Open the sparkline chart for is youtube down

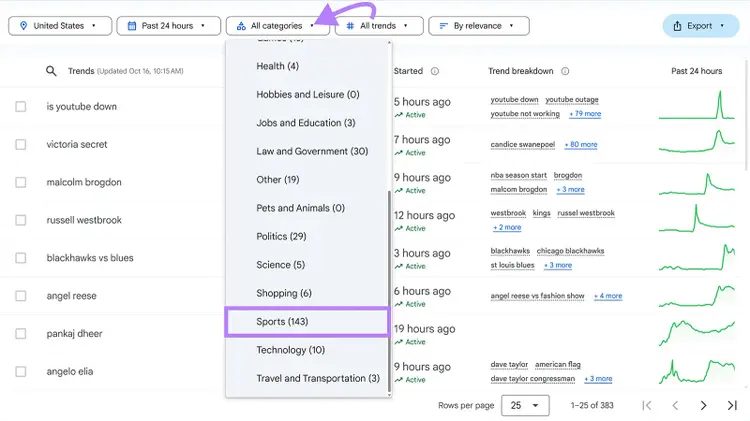point(697,105)
